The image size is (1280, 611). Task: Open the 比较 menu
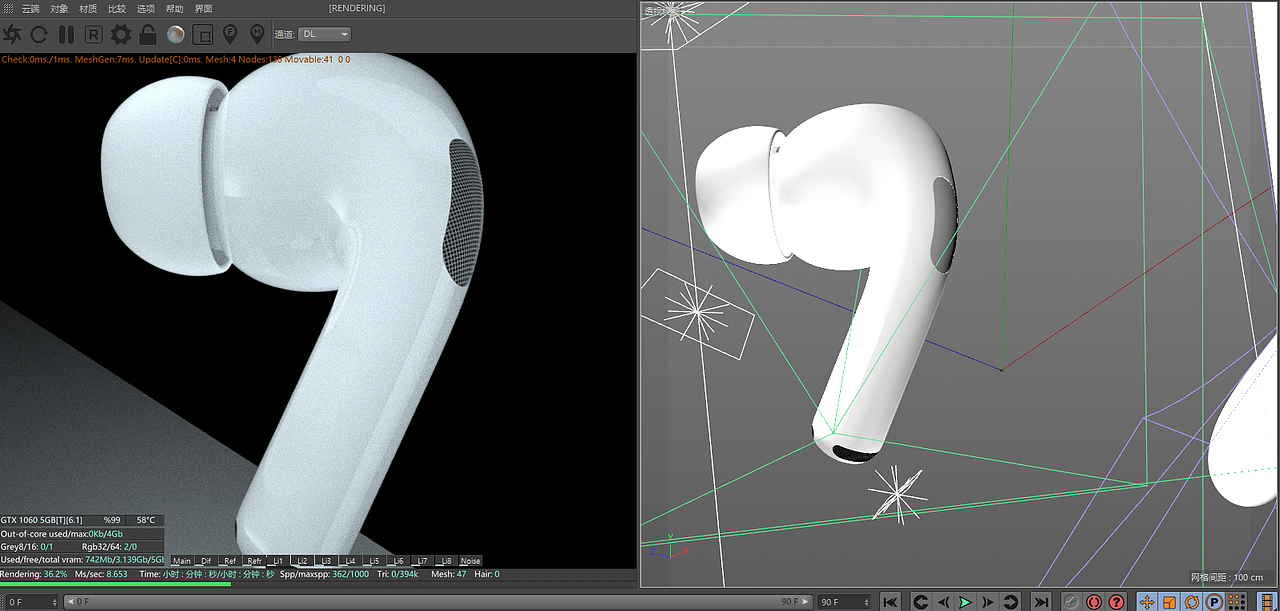click(x=116, y=8)
